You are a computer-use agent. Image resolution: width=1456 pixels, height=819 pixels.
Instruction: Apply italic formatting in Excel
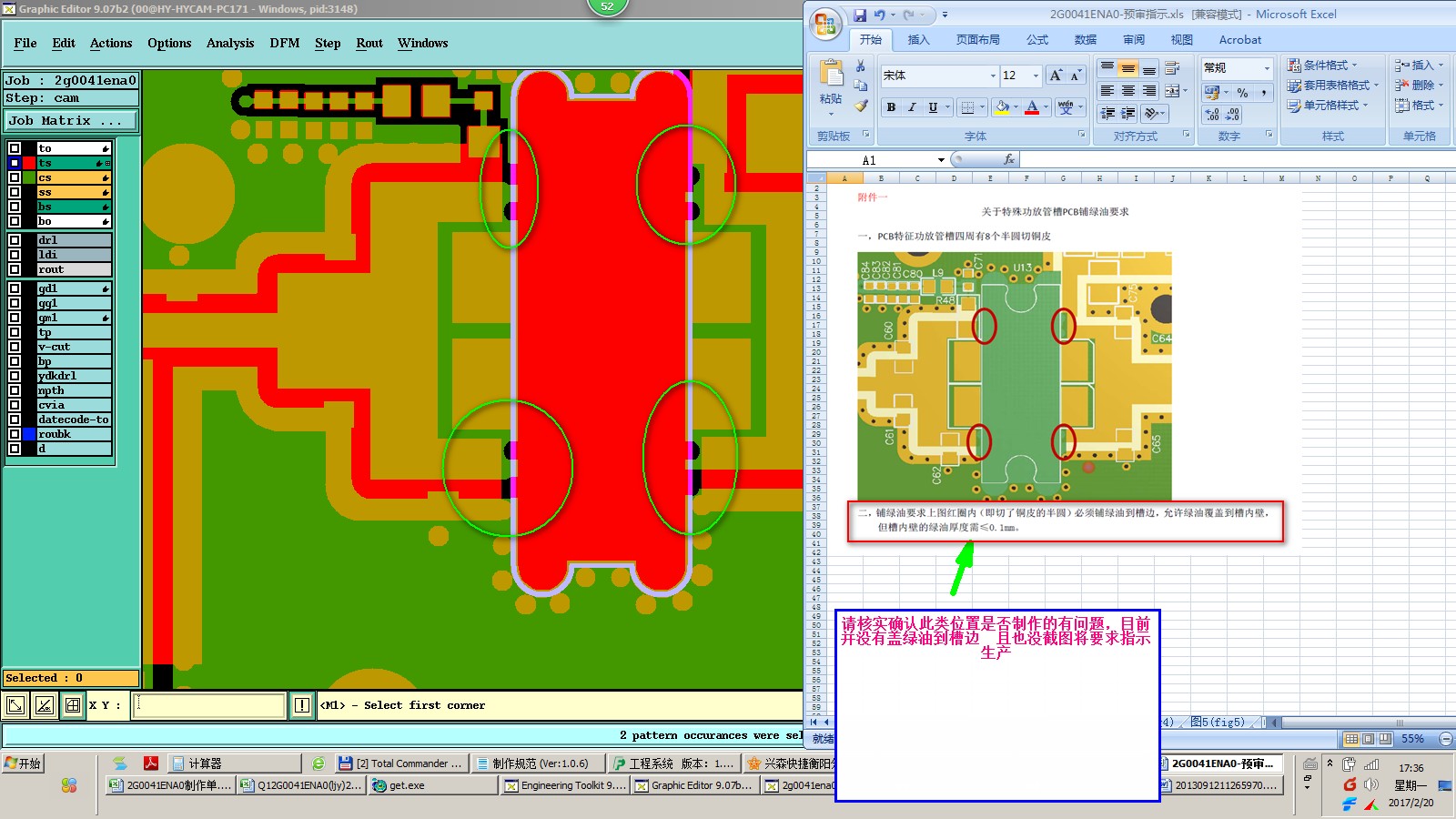[x=912, y=107]
